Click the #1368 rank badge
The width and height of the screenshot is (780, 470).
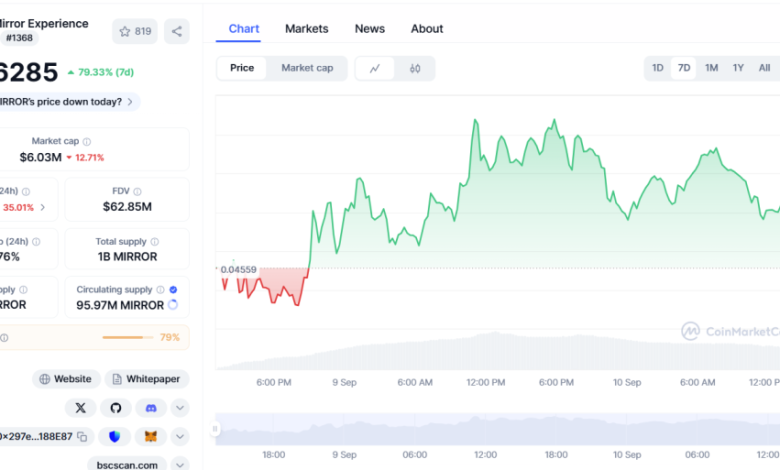[19, 38]
